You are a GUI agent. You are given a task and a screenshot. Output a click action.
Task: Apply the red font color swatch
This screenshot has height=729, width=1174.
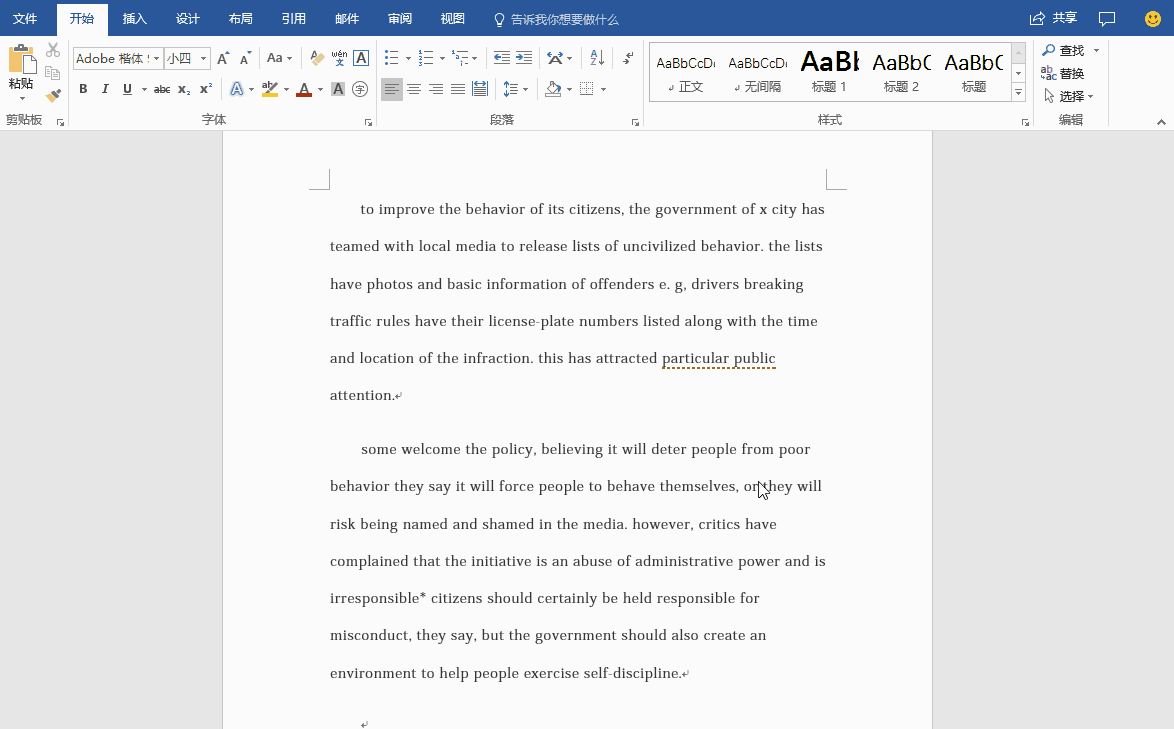304,89
